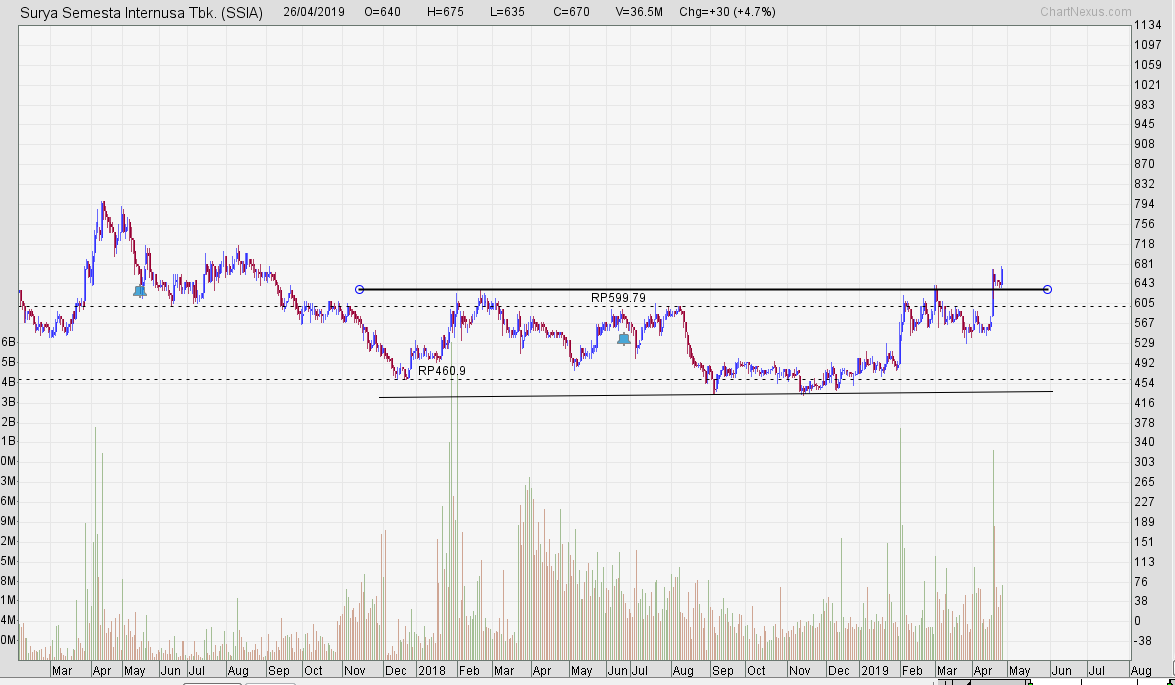Click the 605 price axis label
The height and width of the screenshot is (685, 1175).
pyautogui.click(x=1144, y=303)
